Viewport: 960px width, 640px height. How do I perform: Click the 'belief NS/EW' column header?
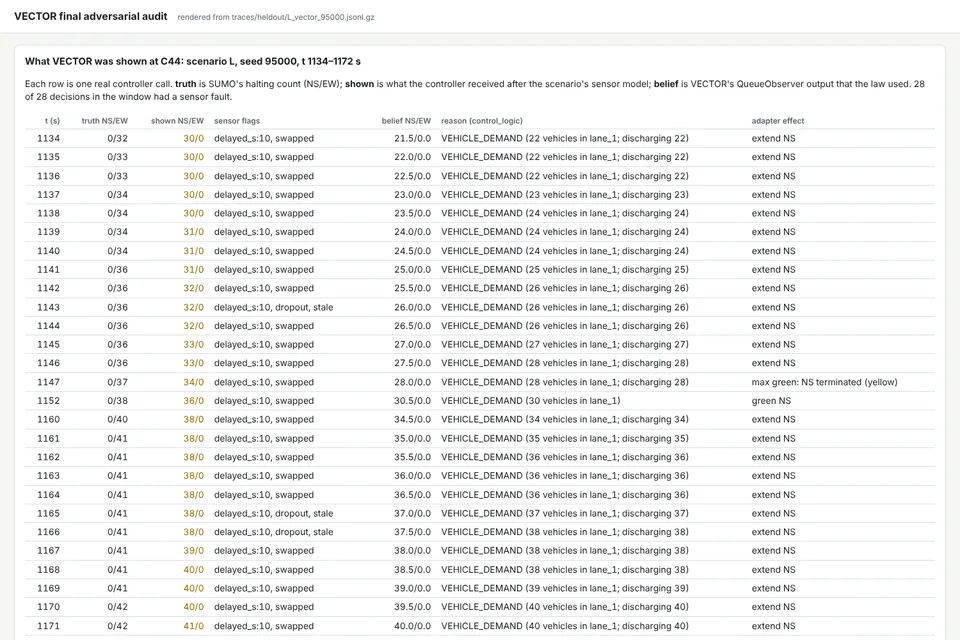tap(406, 121)
